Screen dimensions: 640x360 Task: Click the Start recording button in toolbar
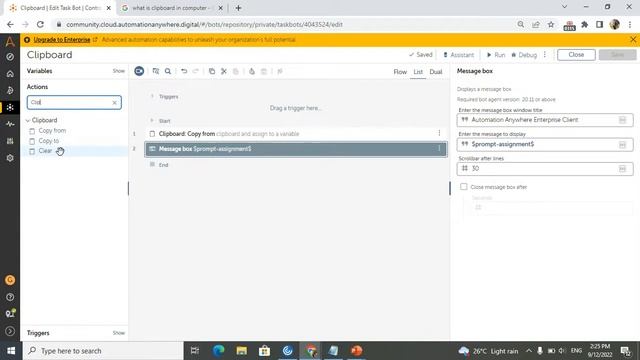[x=139, y=71]
